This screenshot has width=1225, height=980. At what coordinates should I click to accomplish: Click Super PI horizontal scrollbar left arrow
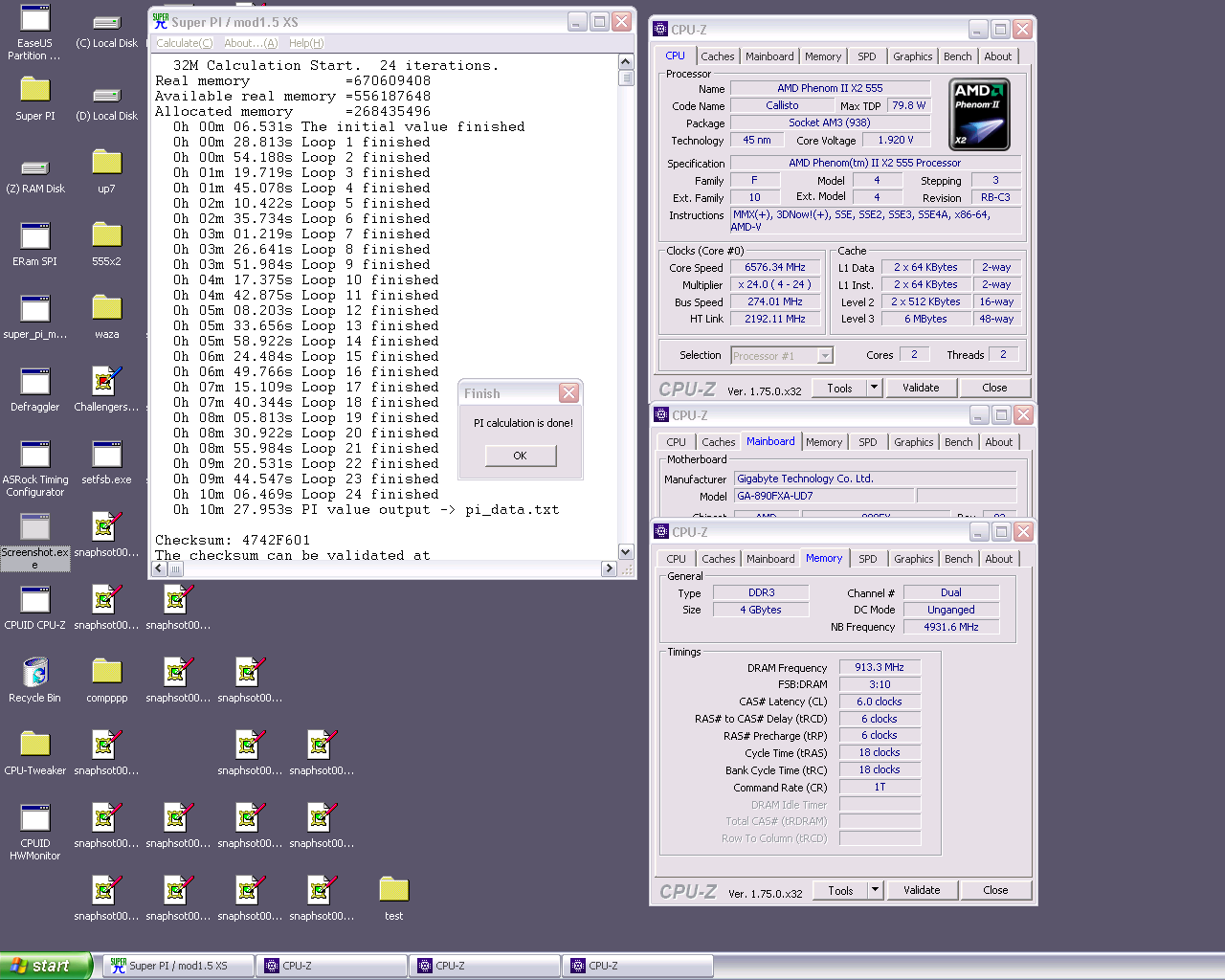(161, 568)
